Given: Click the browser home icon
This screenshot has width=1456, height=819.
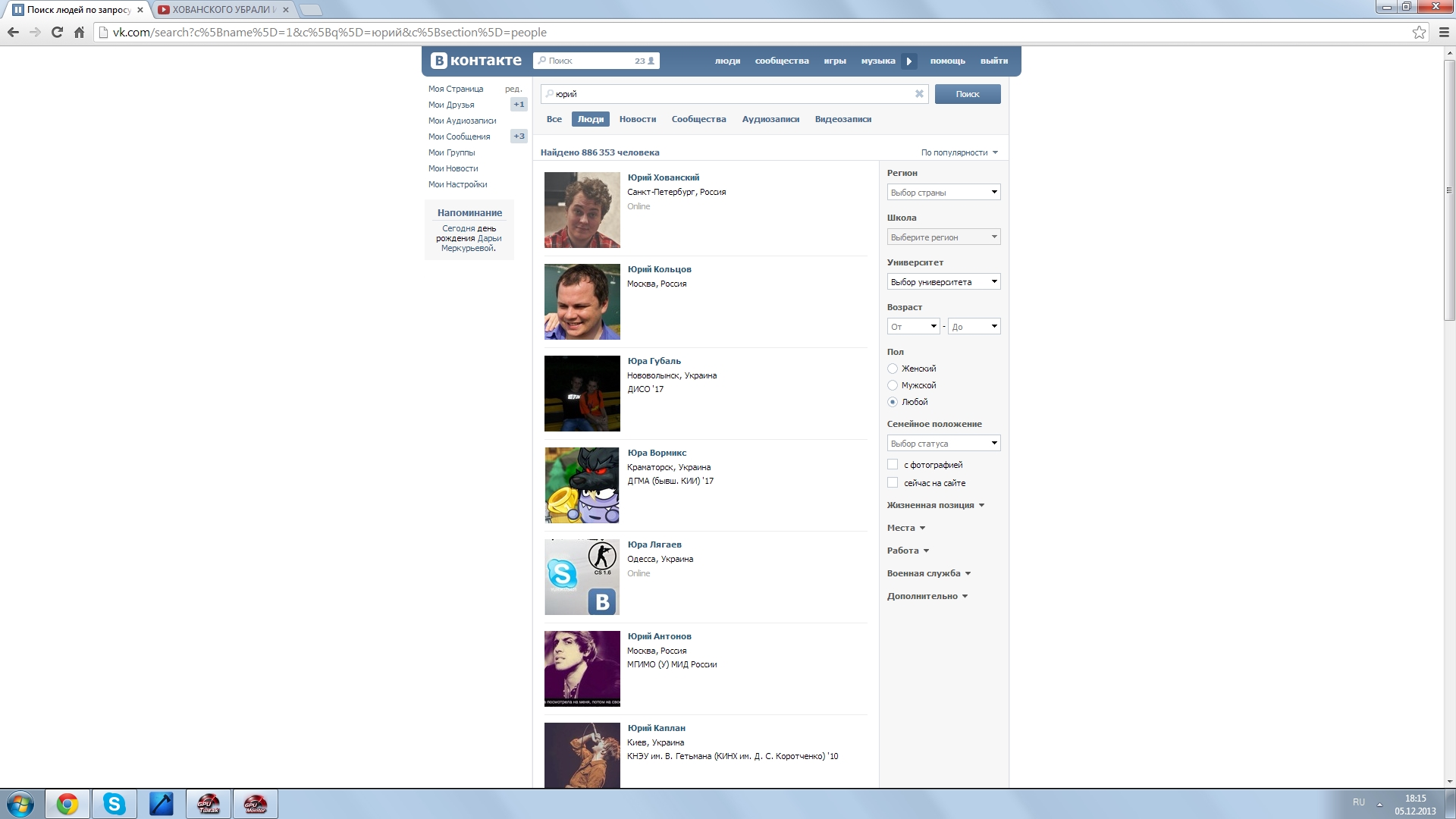Looking at the screenshot, I should click(79, 32).
